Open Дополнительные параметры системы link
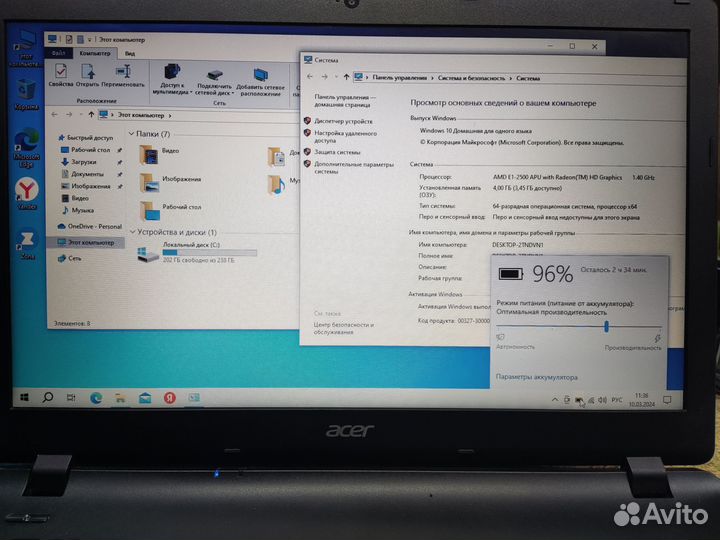 click(354, 168)
